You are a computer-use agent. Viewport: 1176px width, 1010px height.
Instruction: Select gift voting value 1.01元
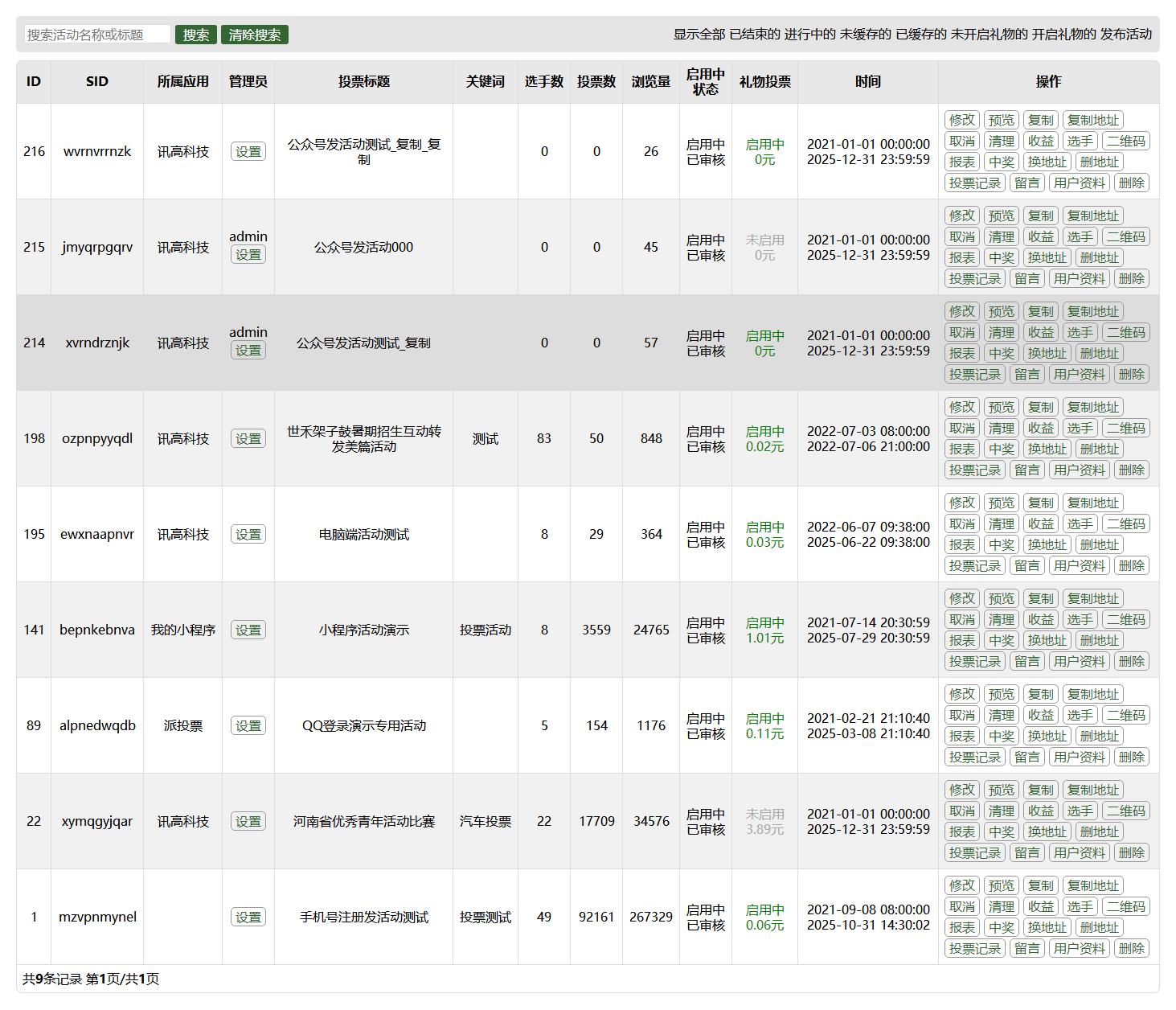pyautogui.click(x=764, y=638)
